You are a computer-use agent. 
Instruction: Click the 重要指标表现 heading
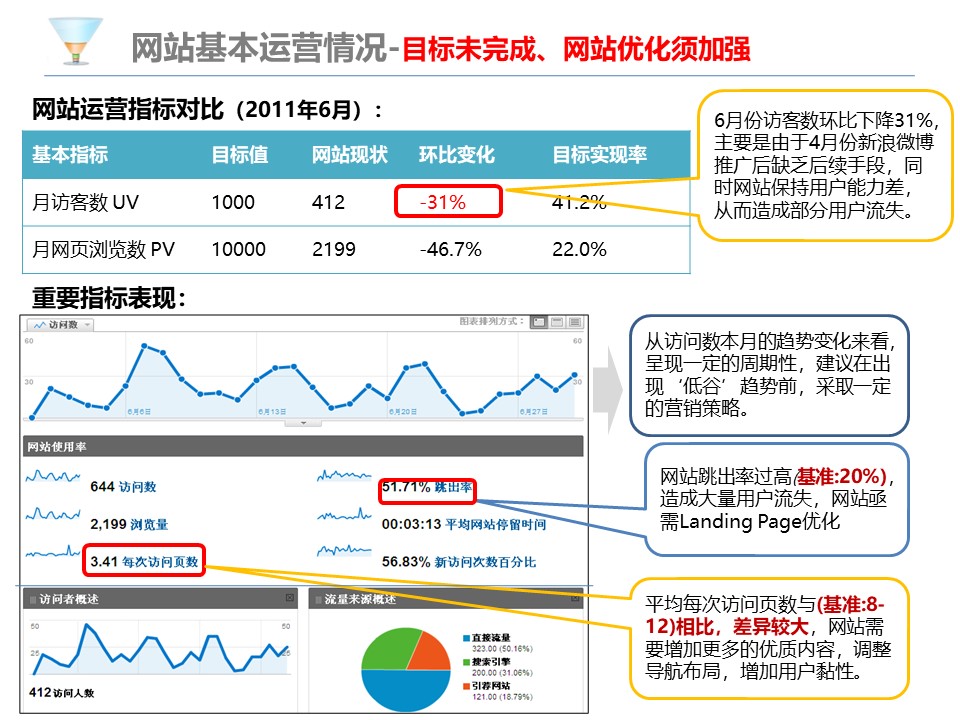[109, 298]
